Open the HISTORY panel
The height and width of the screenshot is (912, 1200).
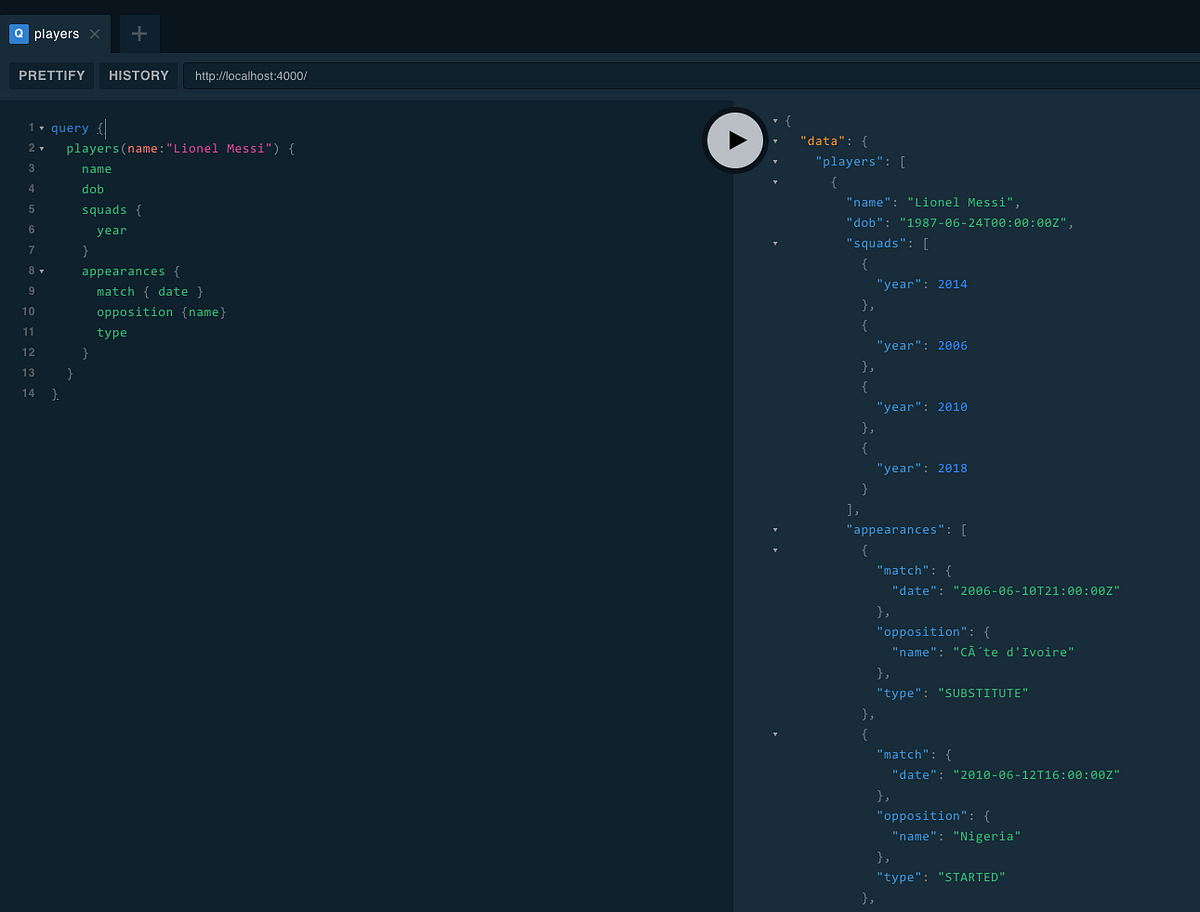(x=139, y=76)
